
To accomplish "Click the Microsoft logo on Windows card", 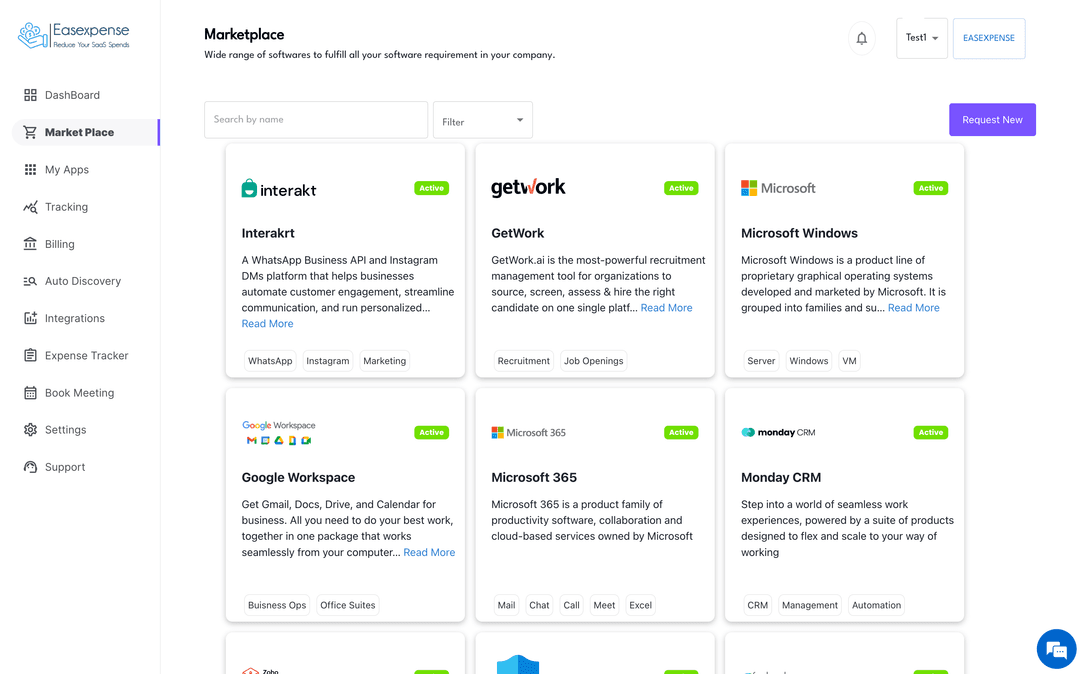I will coord(778,188).
